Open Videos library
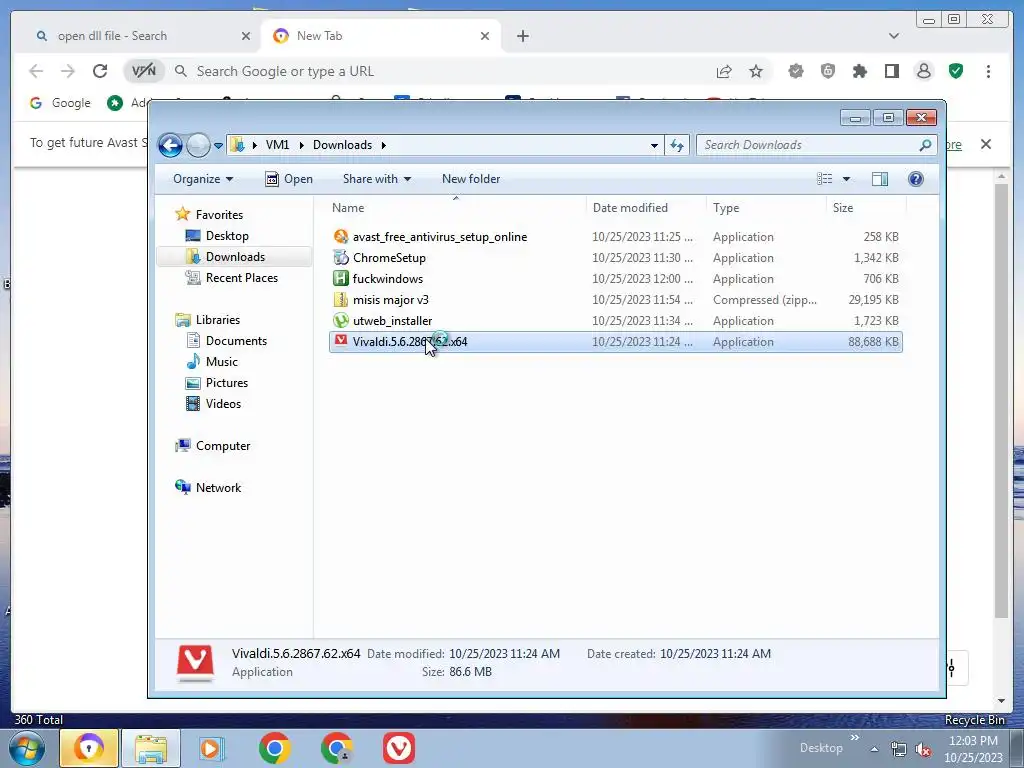 tap(213, 404)
